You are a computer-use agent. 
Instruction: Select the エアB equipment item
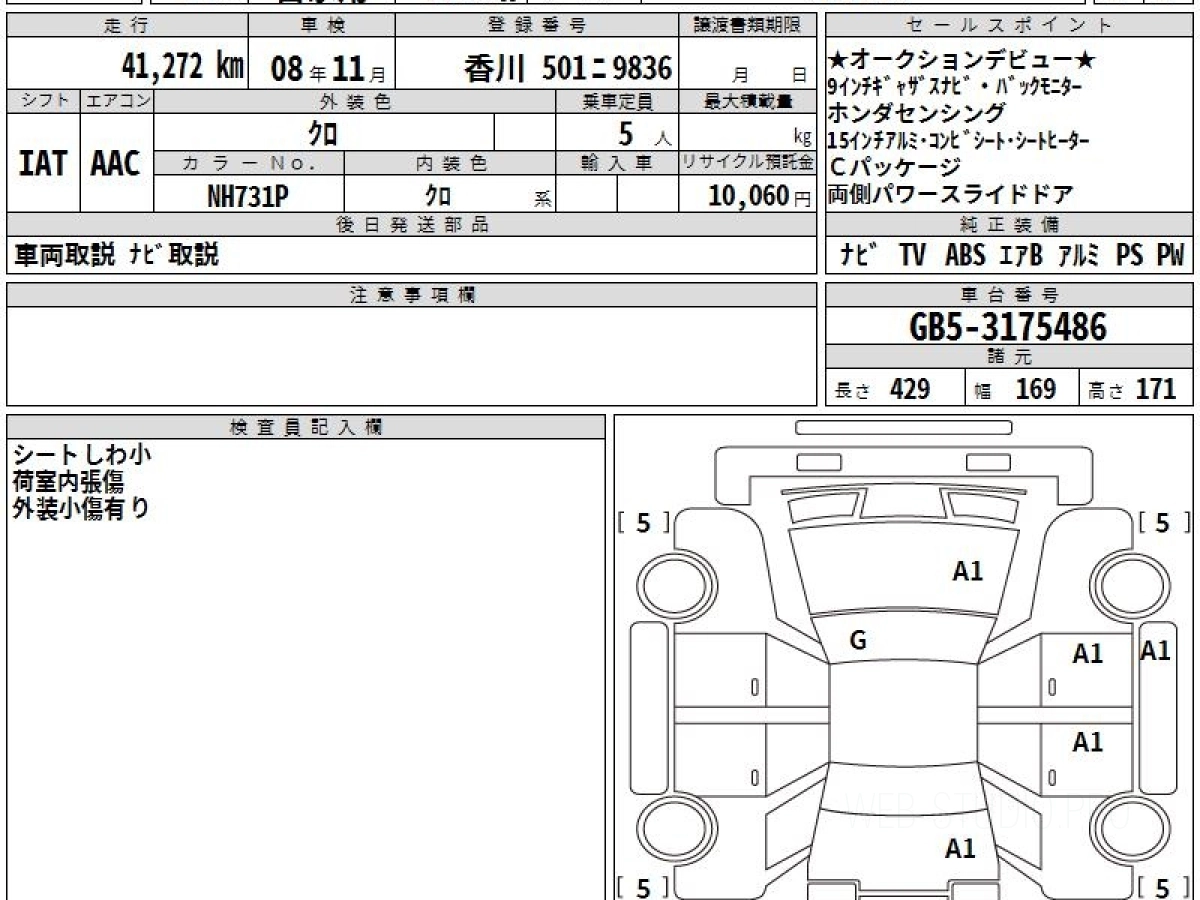click(1021, 255)
